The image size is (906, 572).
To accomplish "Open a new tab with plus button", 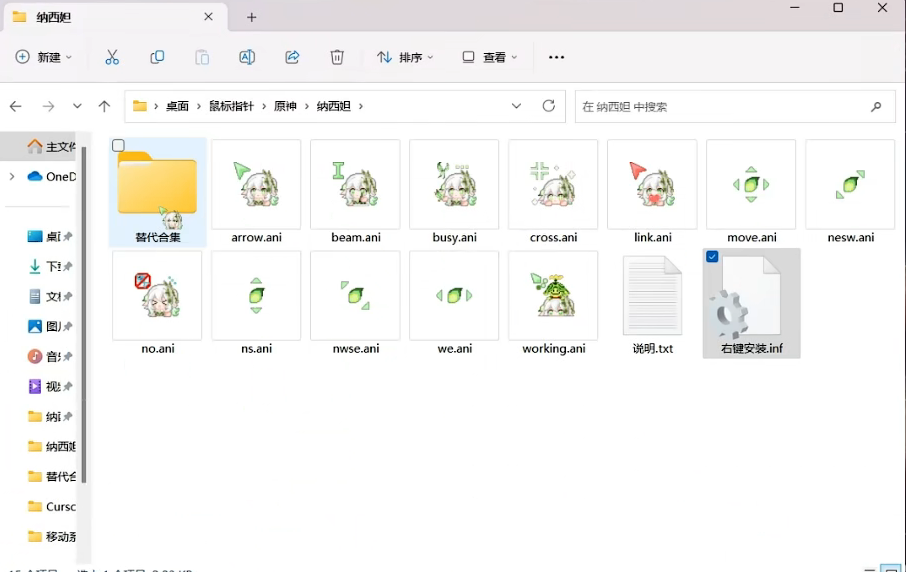I will click(x=252, y=17).
